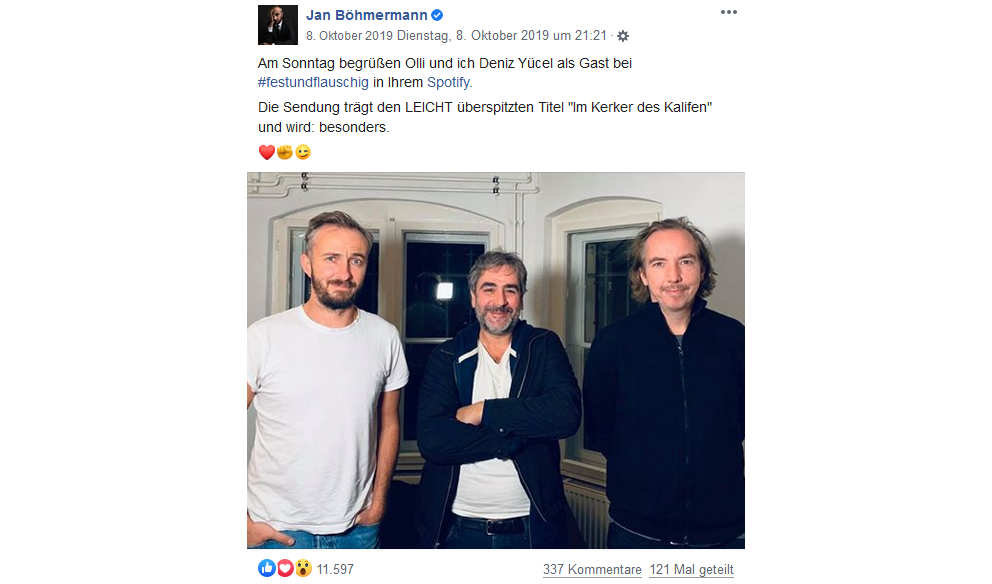Click the raised fist emoji in post

tap(285, 152)
